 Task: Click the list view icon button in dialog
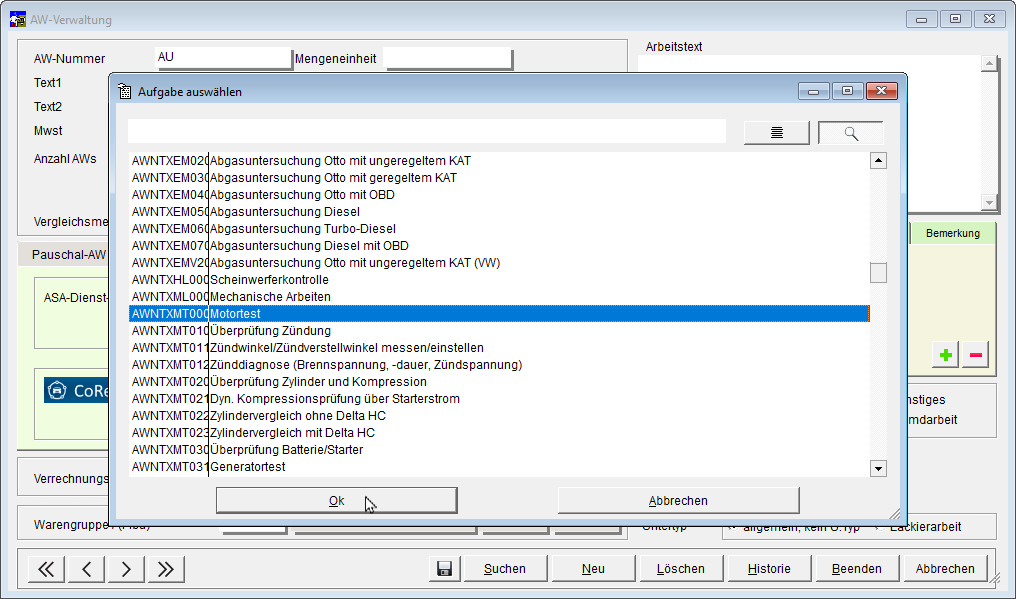[776, 133]
